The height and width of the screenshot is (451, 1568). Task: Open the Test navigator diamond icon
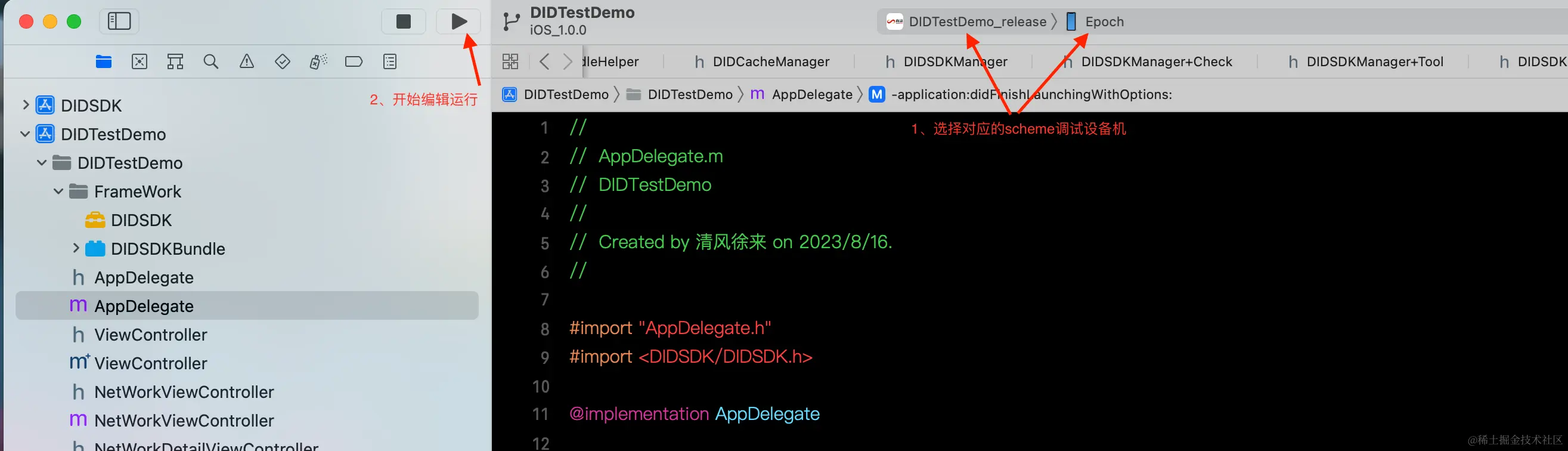click(x=283, y=61)
